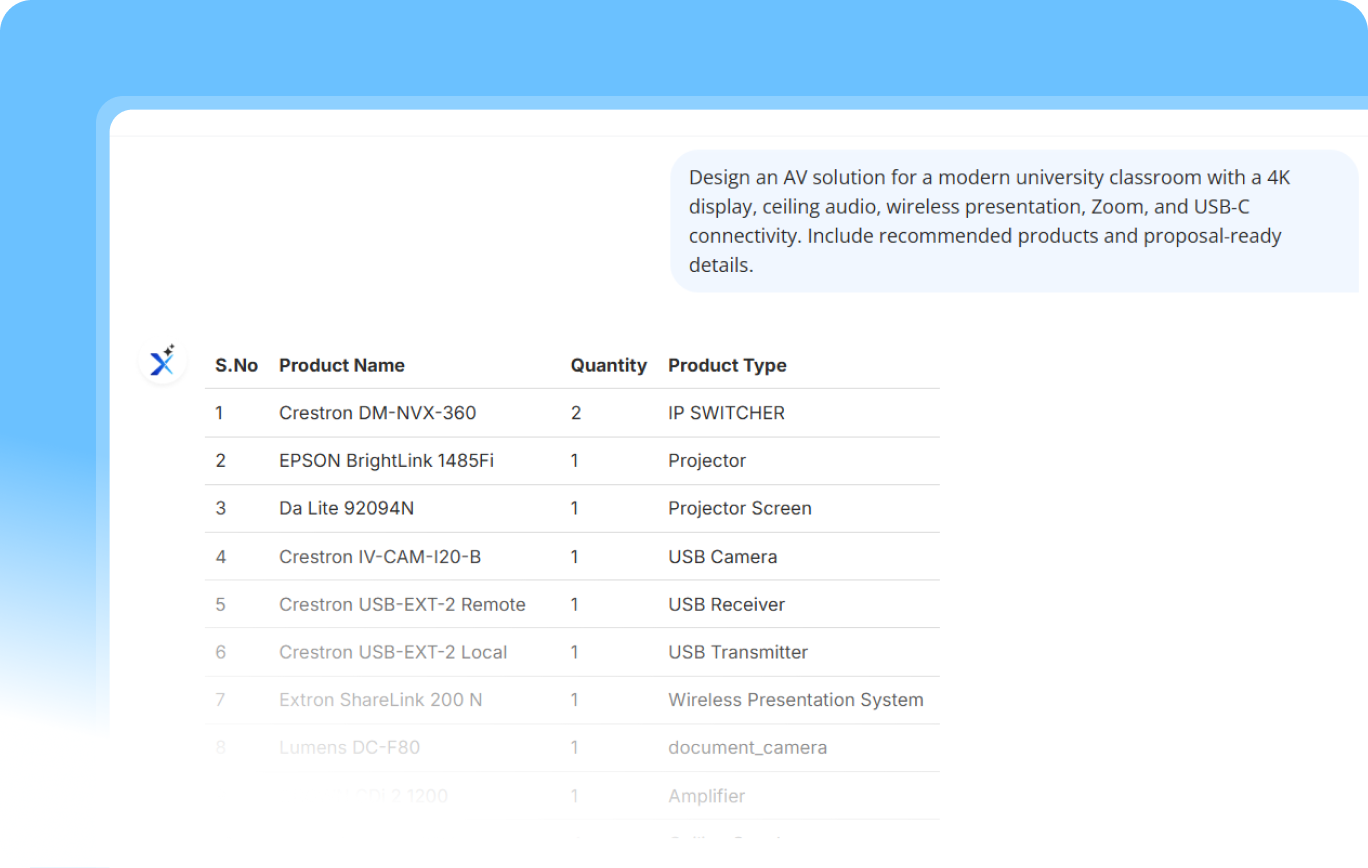Screen dimensions: 1368x868
Task: Click quantity 2 in the Crestron DM-NVX-360 row
Action: click(x=576, y=413)
